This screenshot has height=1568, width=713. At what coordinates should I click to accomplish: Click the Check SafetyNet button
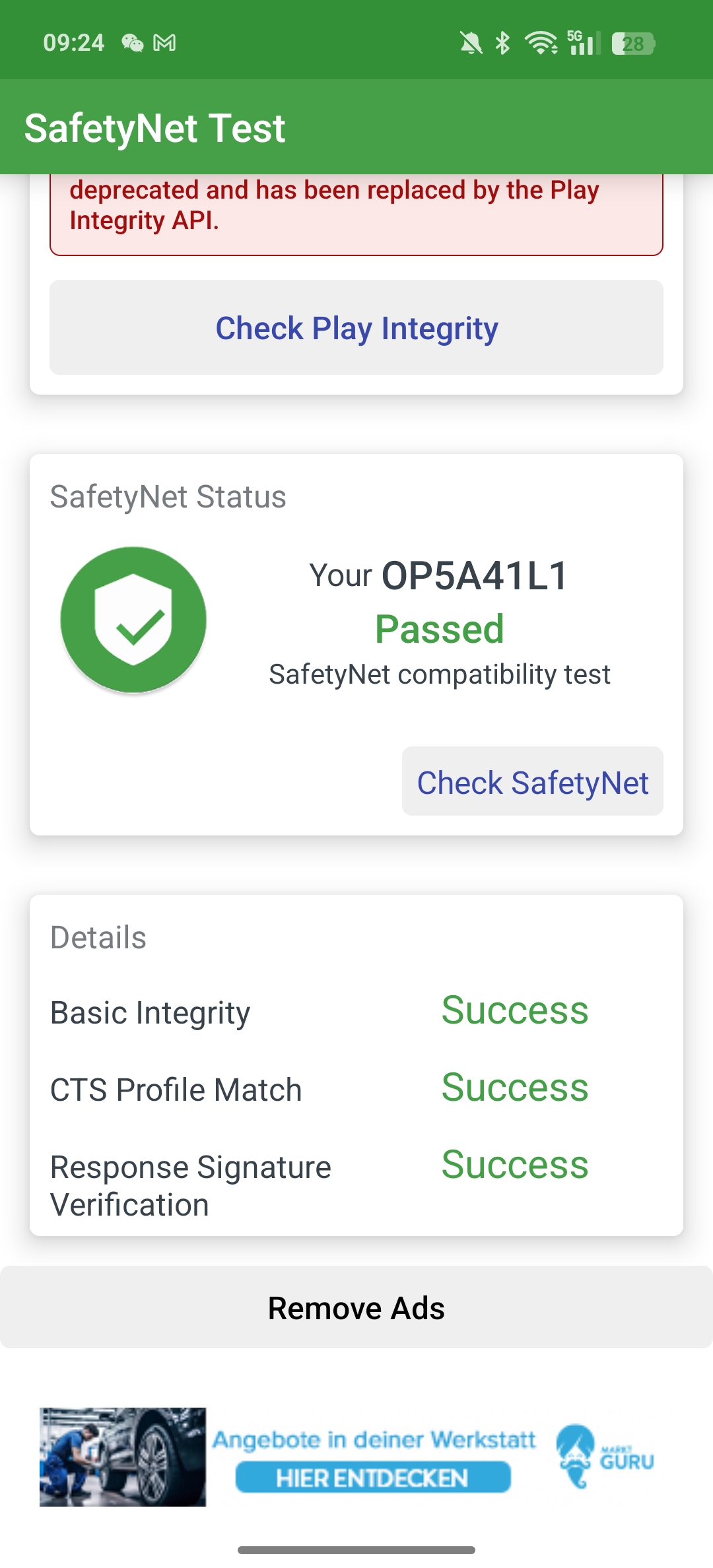point(533,781)
